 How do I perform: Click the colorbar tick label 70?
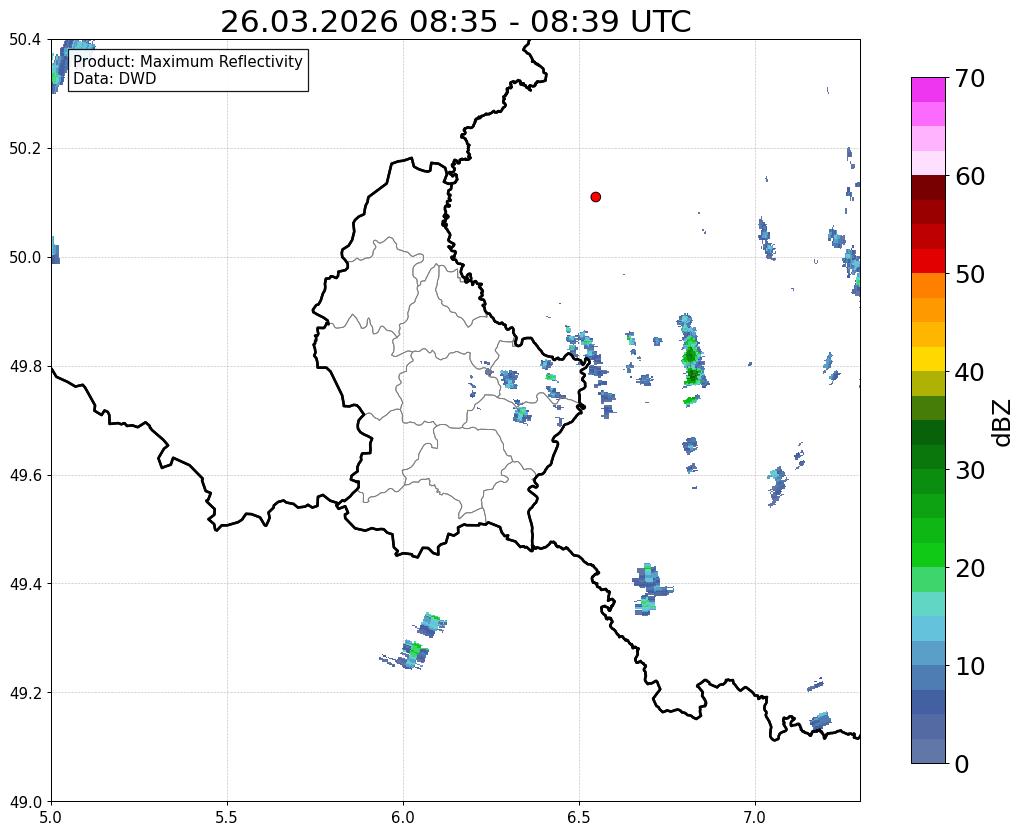pos(970,78)
